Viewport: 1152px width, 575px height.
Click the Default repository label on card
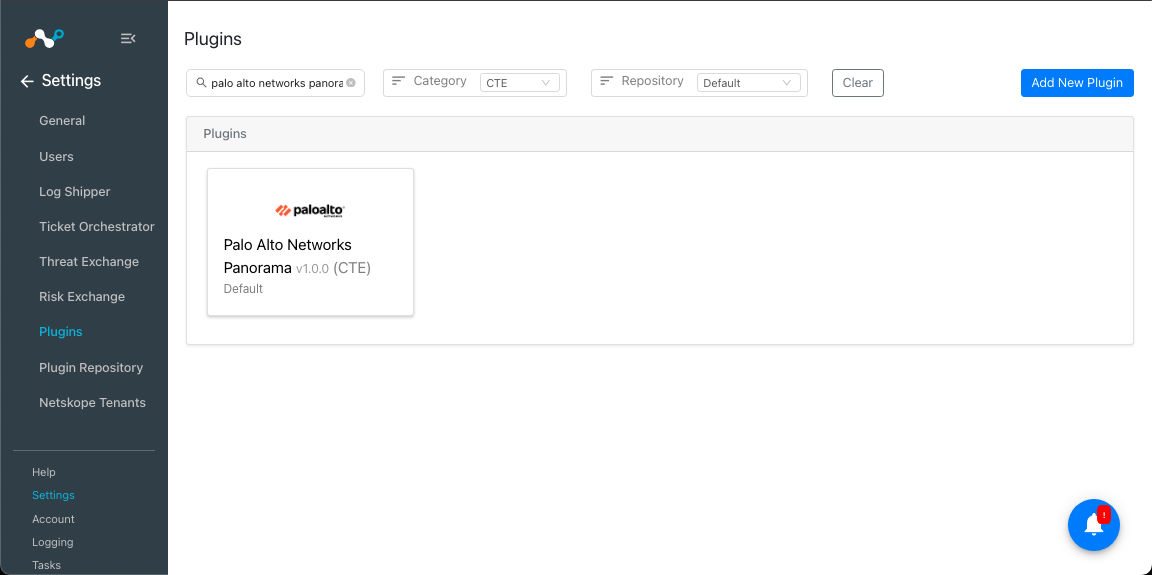click(243, 289)
